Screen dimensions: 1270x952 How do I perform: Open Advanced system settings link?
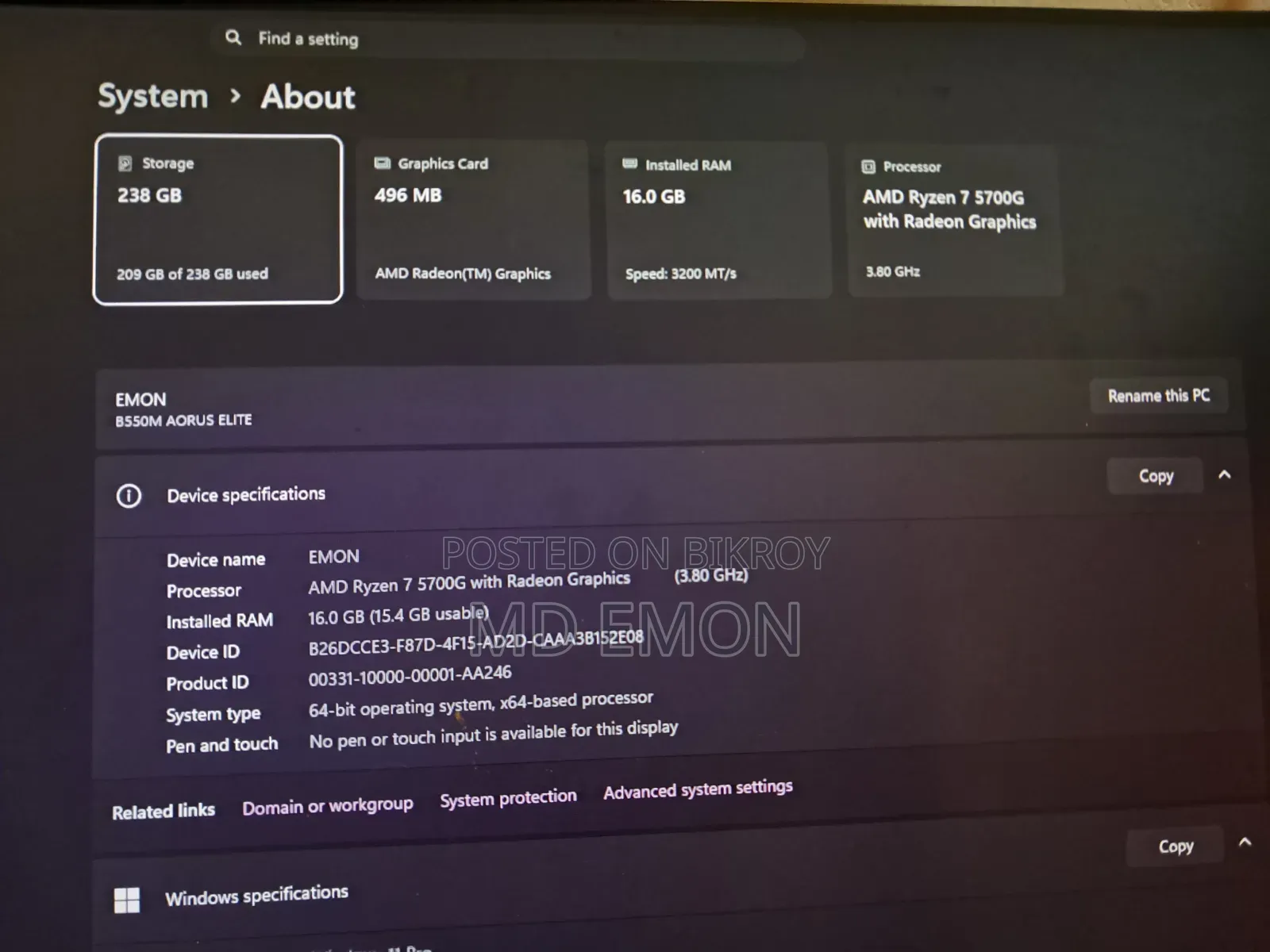click(698, 789)
